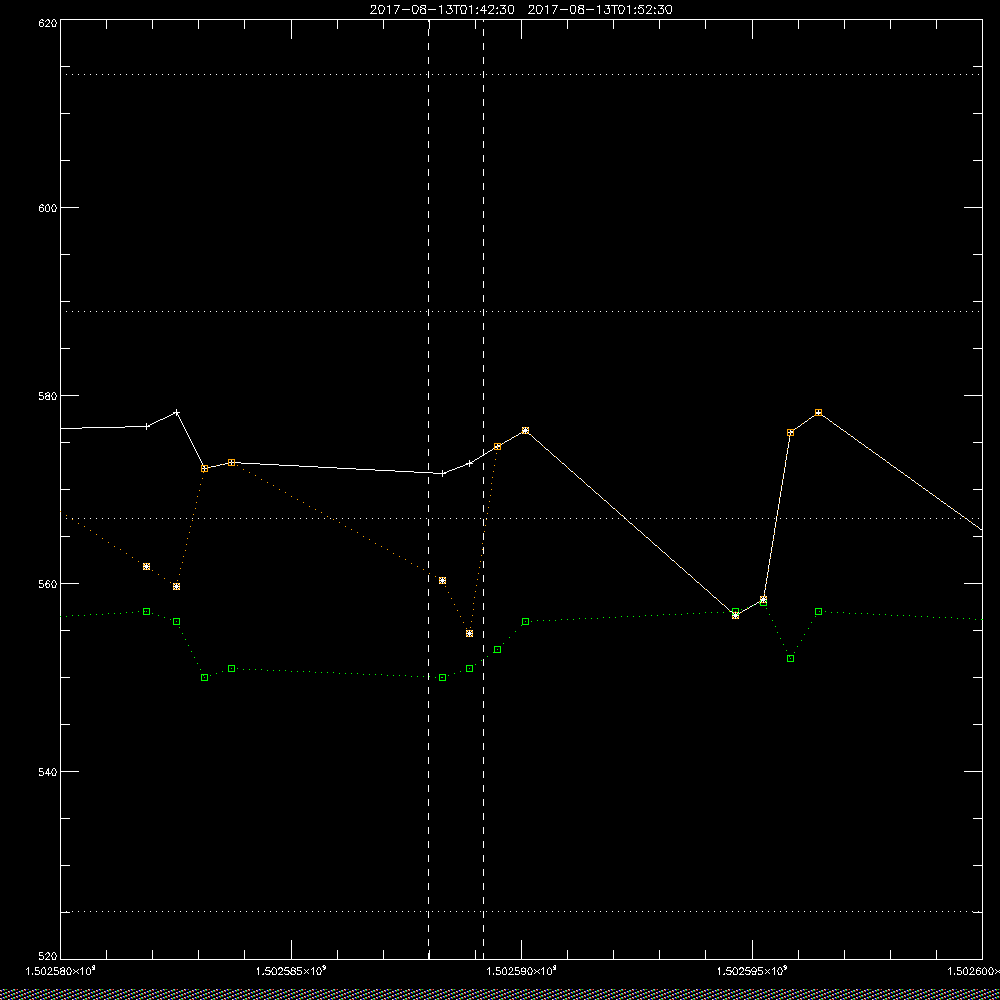
Task: Click the 2017-08-13T01:42:30 start timestamp in the title
Action: pos(442,10)
